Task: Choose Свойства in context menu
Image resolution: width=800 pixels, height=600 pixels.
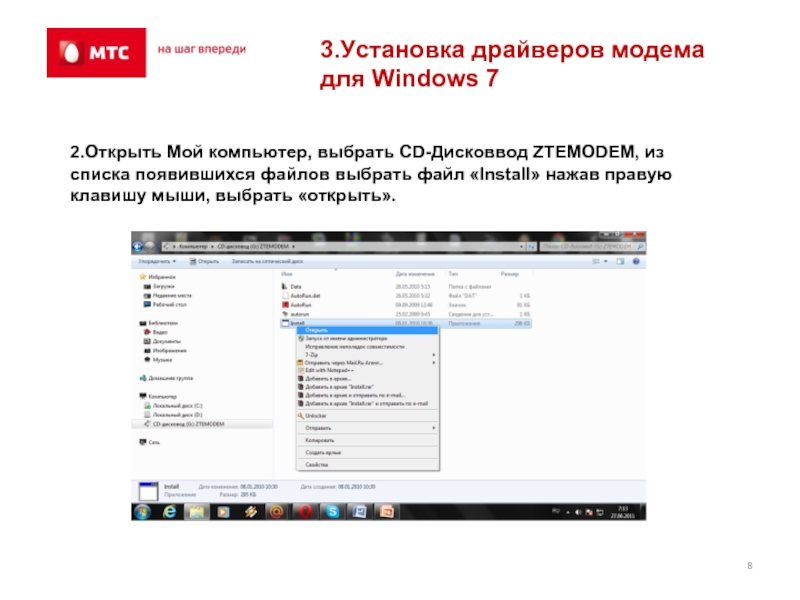Action: click(x=367, y=465)
